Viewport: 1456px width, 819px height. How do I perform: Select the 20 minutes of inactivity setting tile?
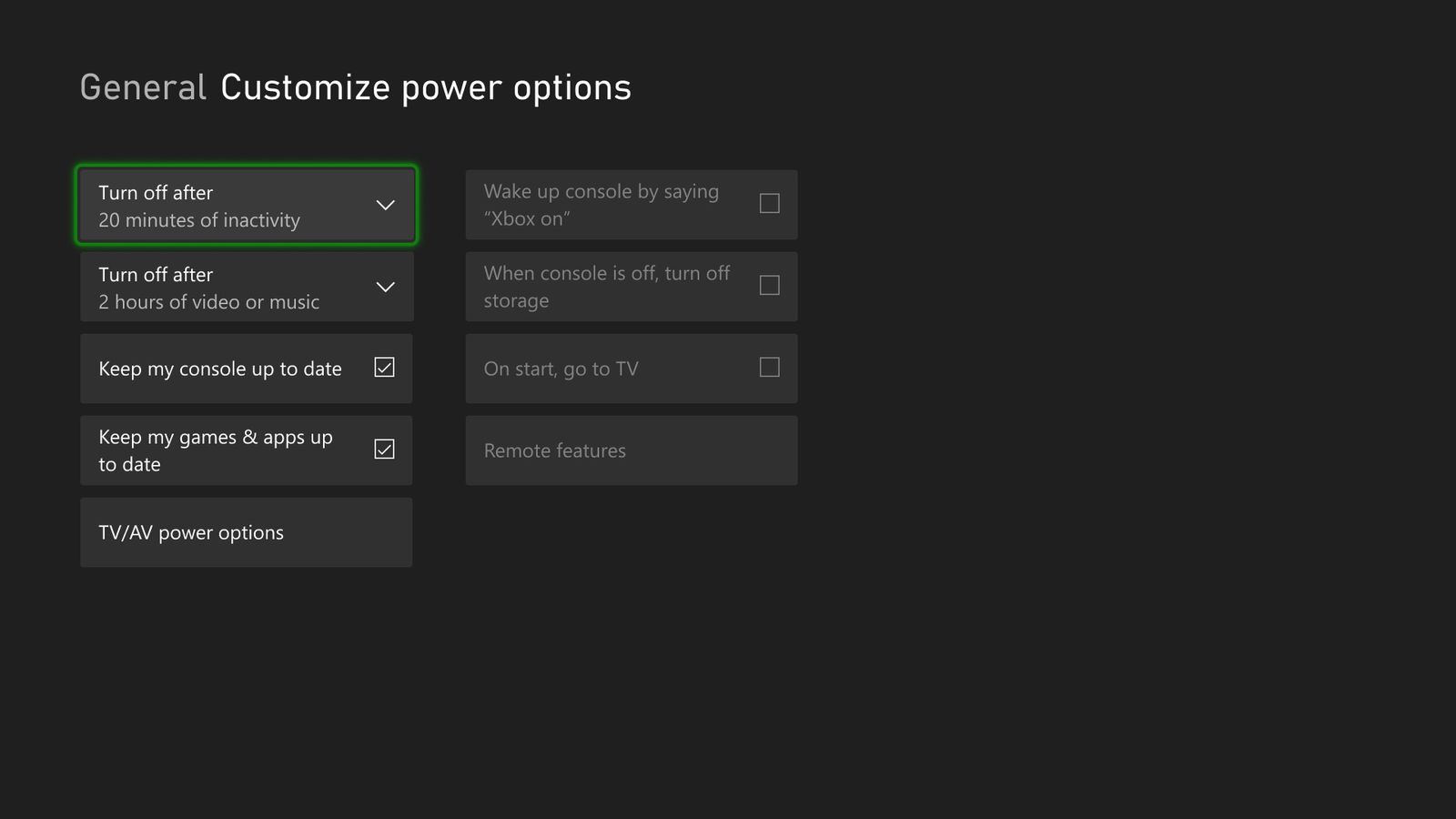[x=246, y=205]
